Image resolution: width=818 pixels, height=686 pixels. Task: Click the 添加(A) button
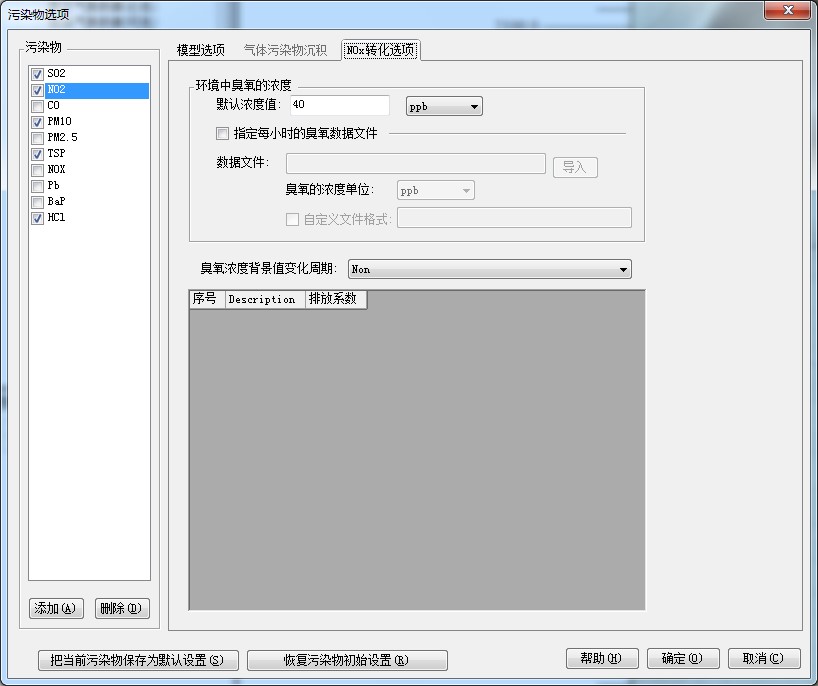(x=55, y=608)
